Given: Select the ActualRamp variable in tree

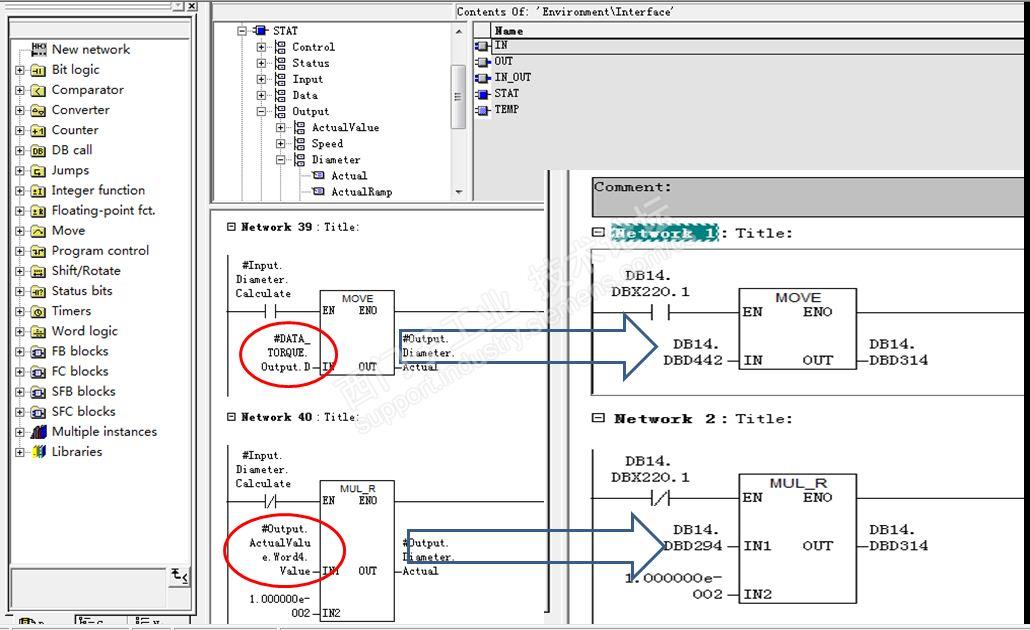Looking at the screenshot, I should tap(361, 192).
